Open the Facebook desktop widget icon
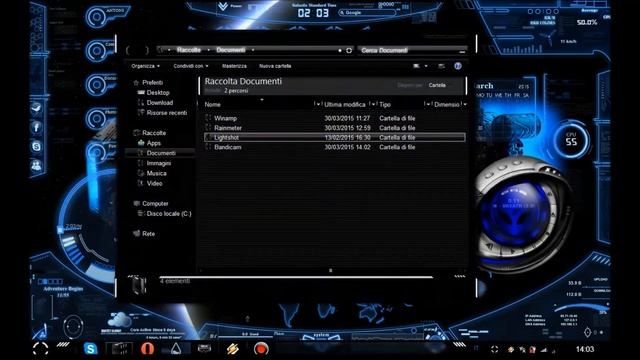 click(36, 127)
